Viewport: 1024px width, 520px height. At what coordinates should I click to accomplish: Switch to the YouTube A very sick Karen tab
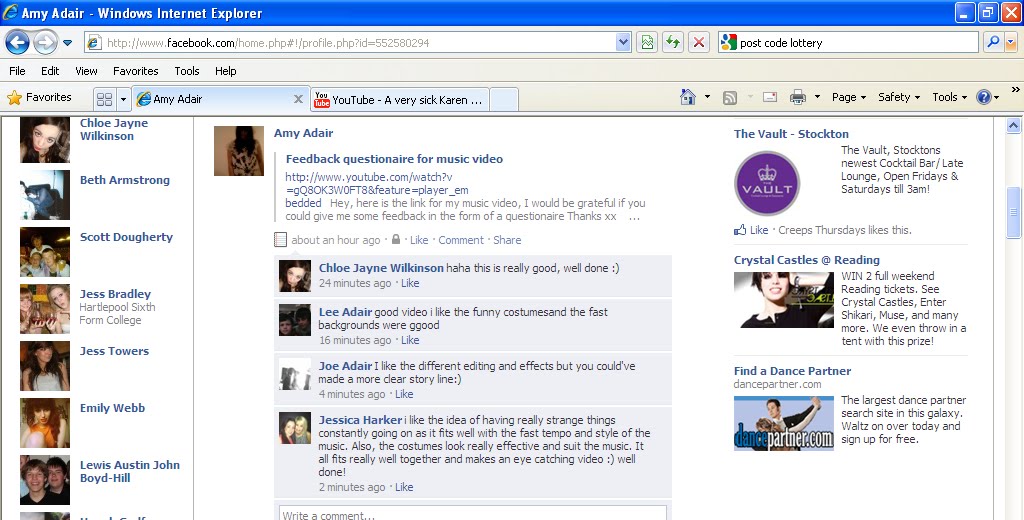[x=400, y=100]
